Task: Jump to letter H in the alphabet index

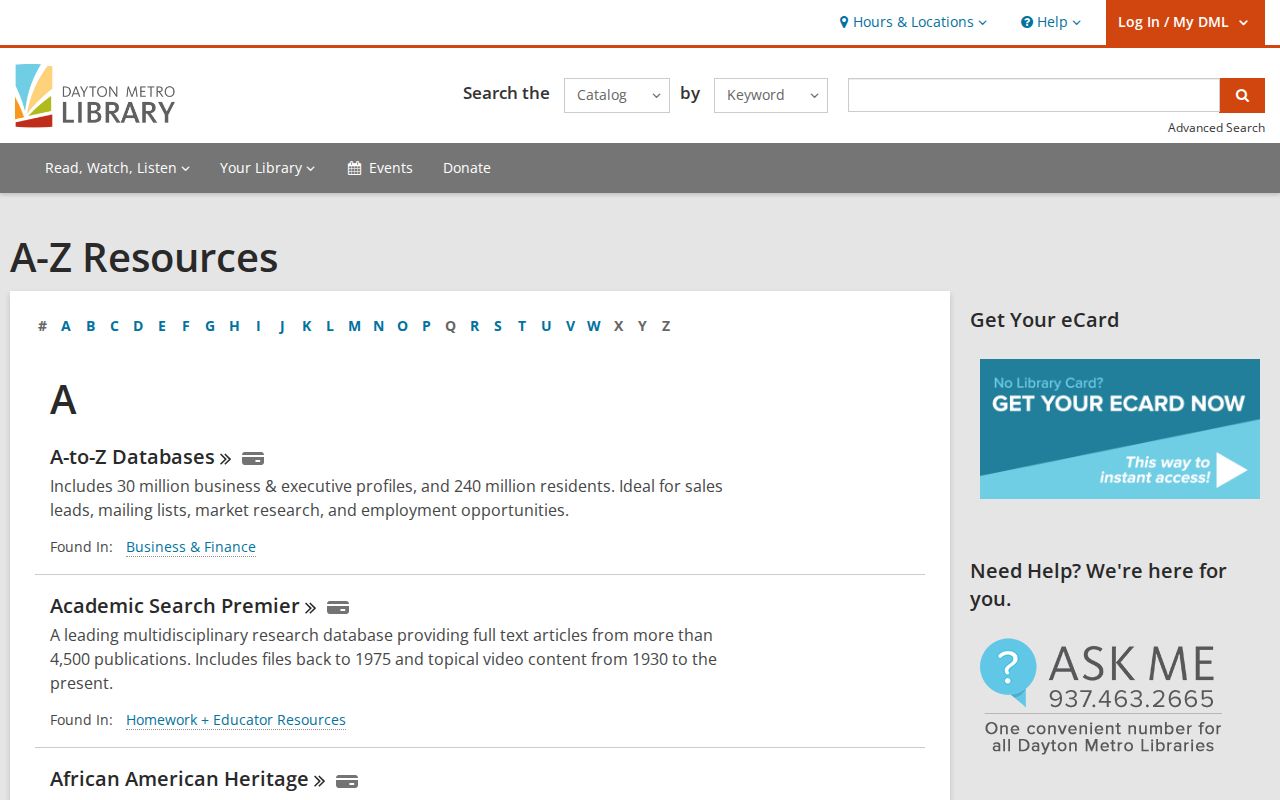Action: coord(234,326)
